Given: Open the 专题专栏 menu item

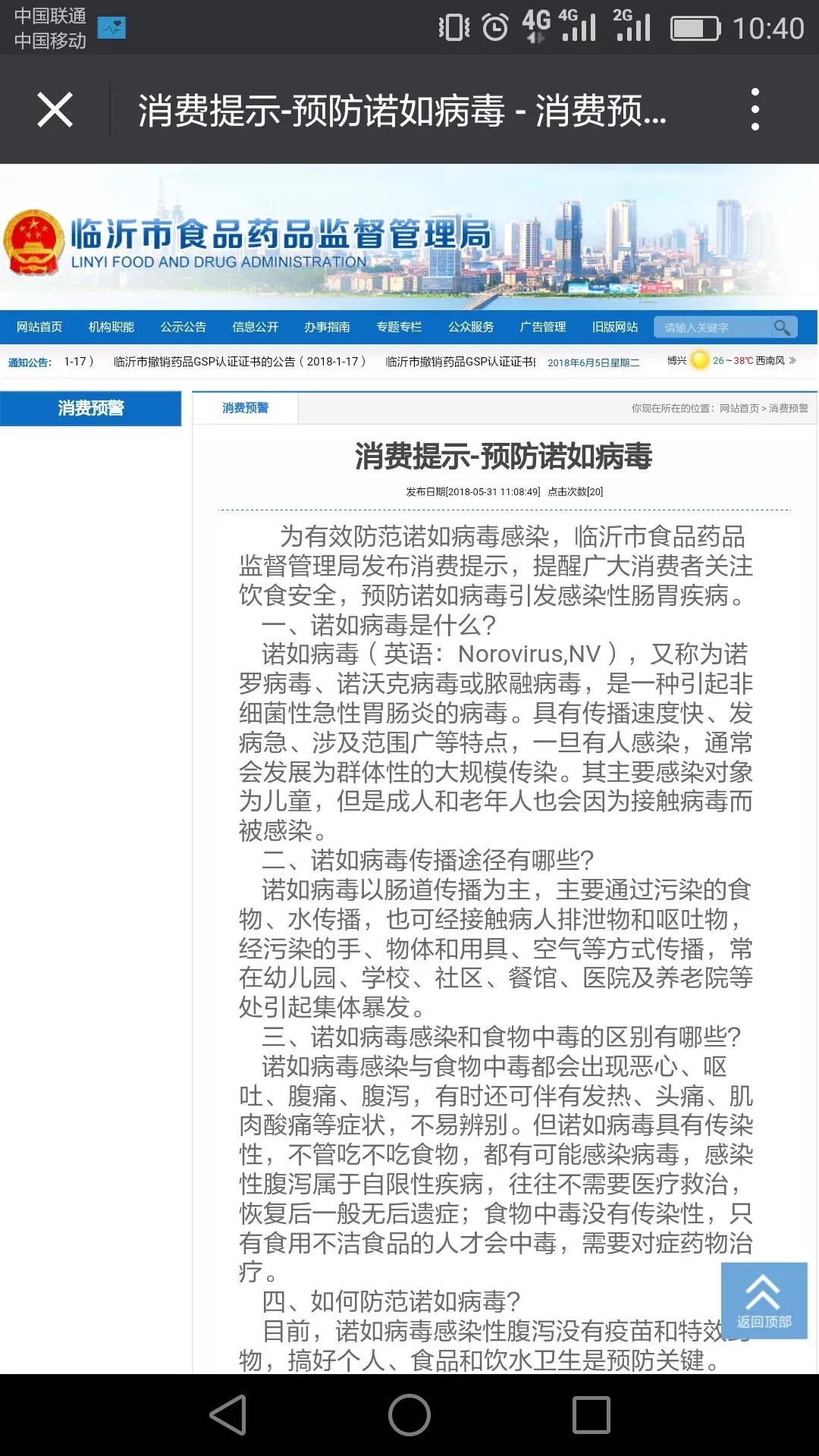Looking at the screenshot, I should (400, 327).
